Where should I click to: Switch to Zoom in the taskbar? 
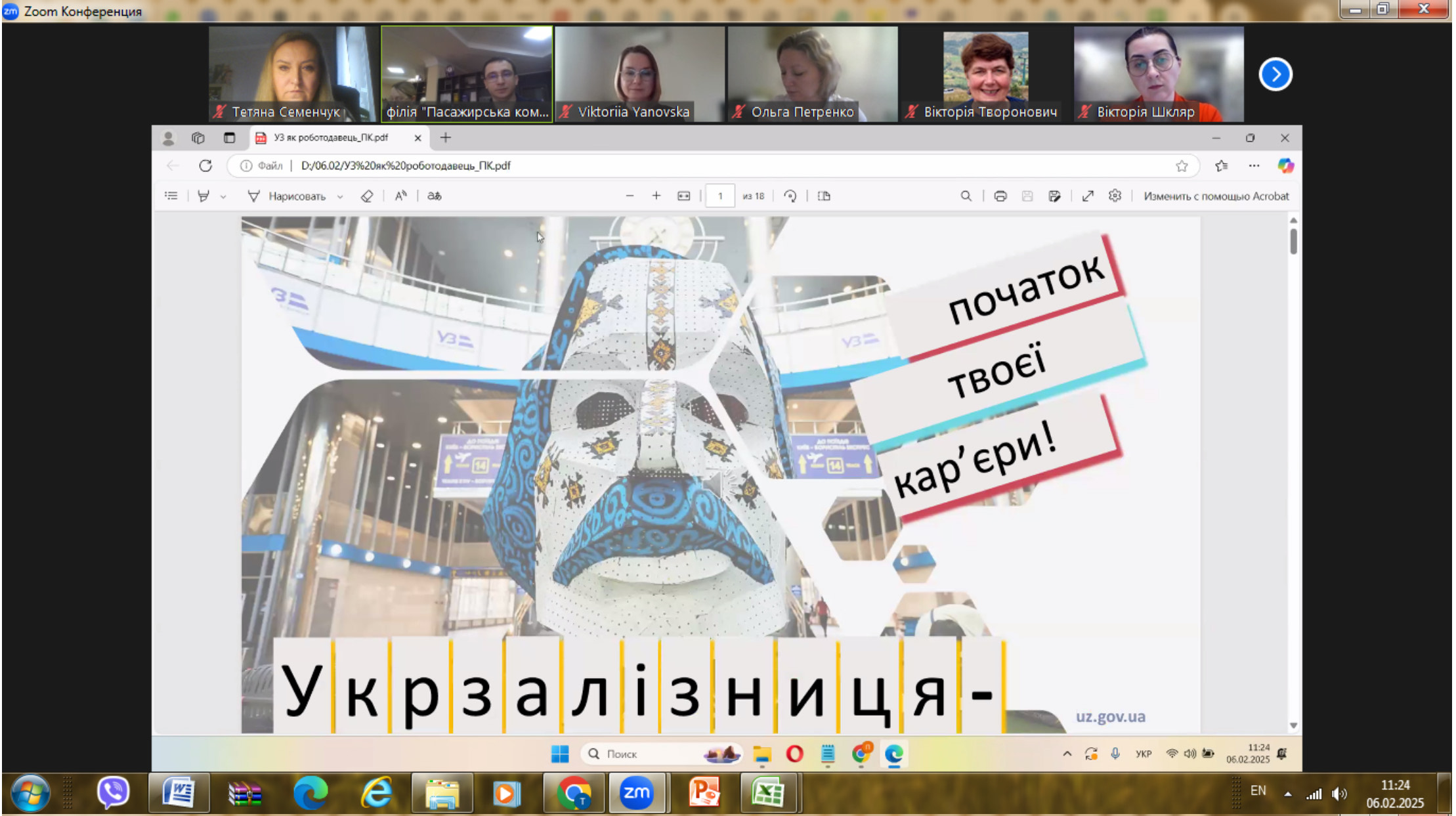coord(636,792)
